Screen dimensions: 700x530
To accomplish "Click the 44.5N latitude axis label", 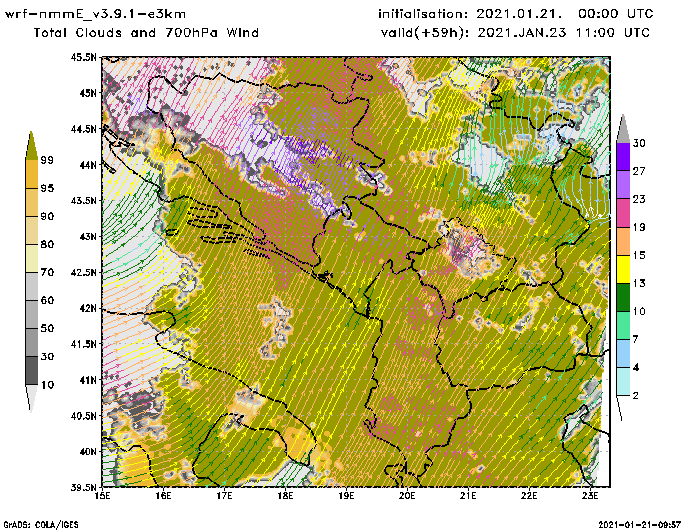I will pos(83,129).
